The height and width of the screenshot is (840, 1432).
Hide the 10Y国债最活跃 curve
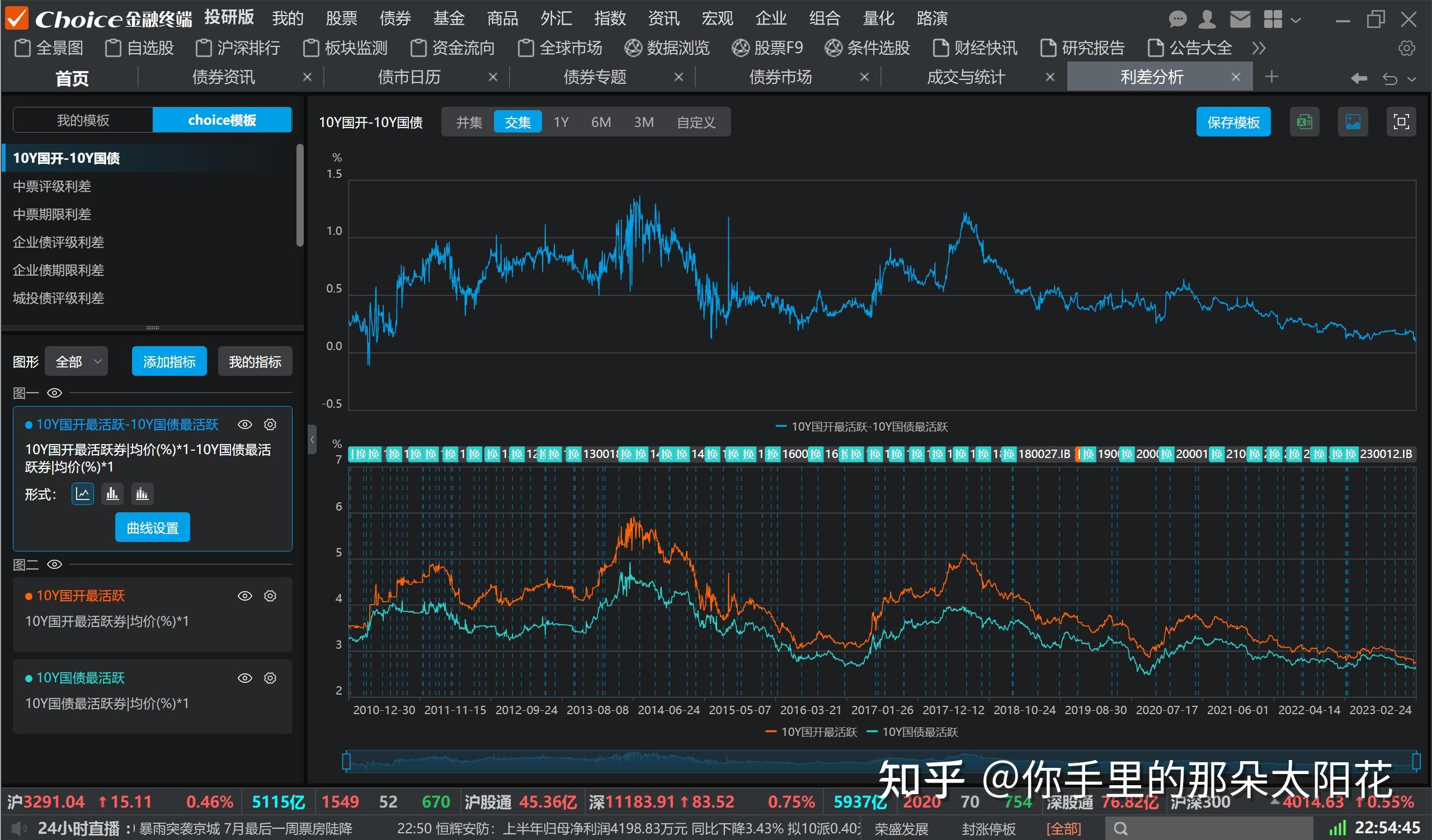[x=245, y=678]
